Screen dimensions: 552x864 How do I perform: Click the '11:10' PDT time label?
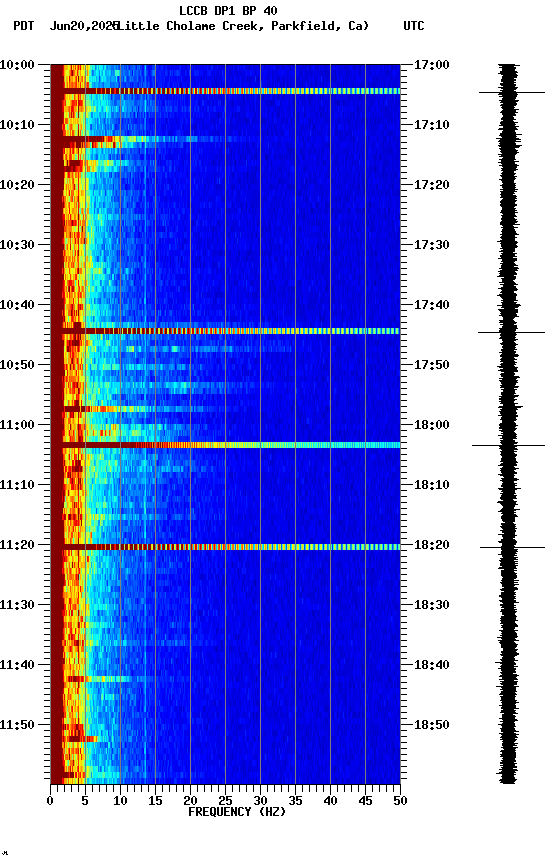(17, 485)
